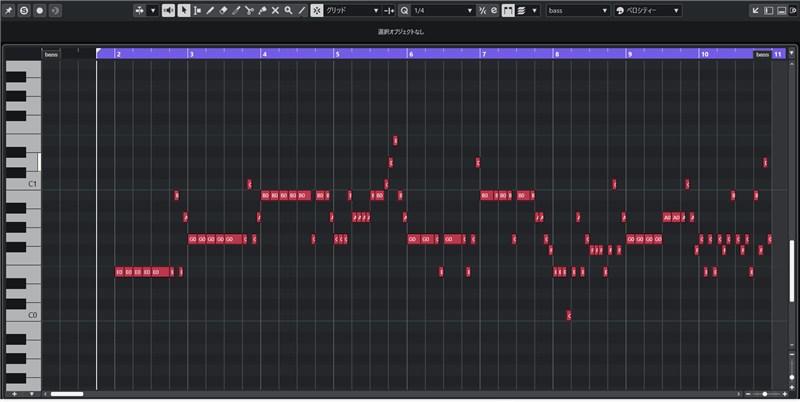Click bar 5 in the ruler

coord(337,54)
